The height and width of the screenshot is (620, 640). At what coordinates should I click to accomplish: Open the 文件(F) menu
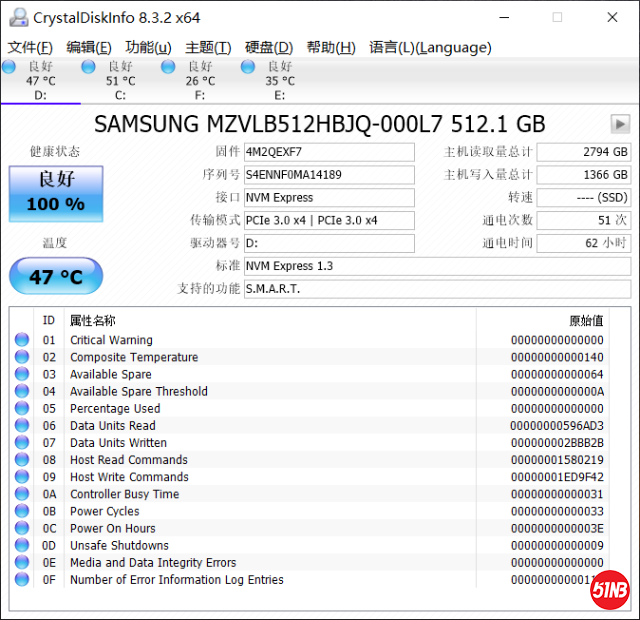click(x=30, y=47)
